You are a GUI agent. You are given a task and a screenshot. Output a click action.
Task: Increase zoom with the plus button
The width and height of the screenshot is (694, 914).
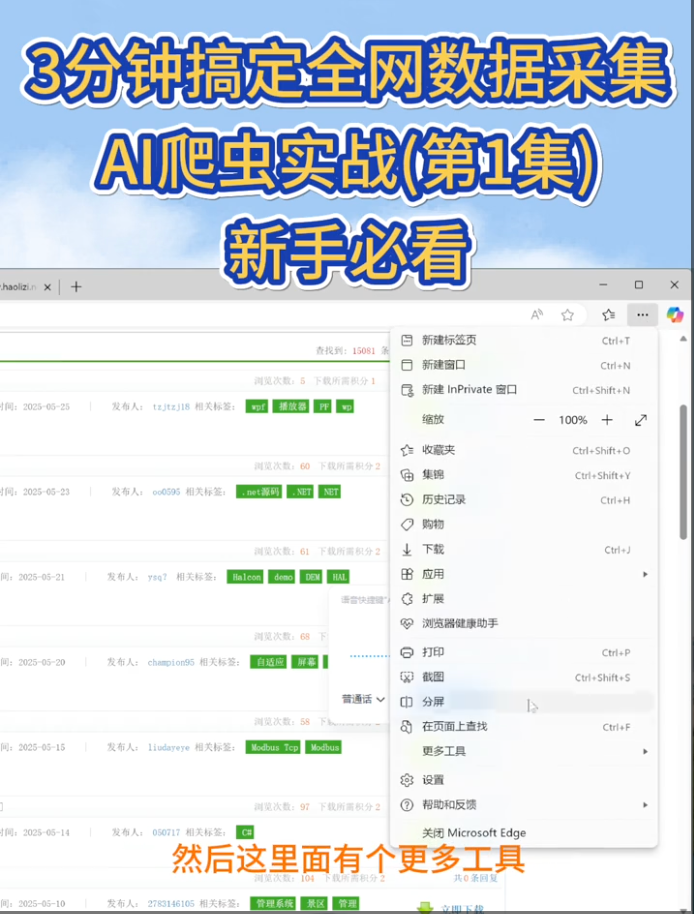point(607,420)
